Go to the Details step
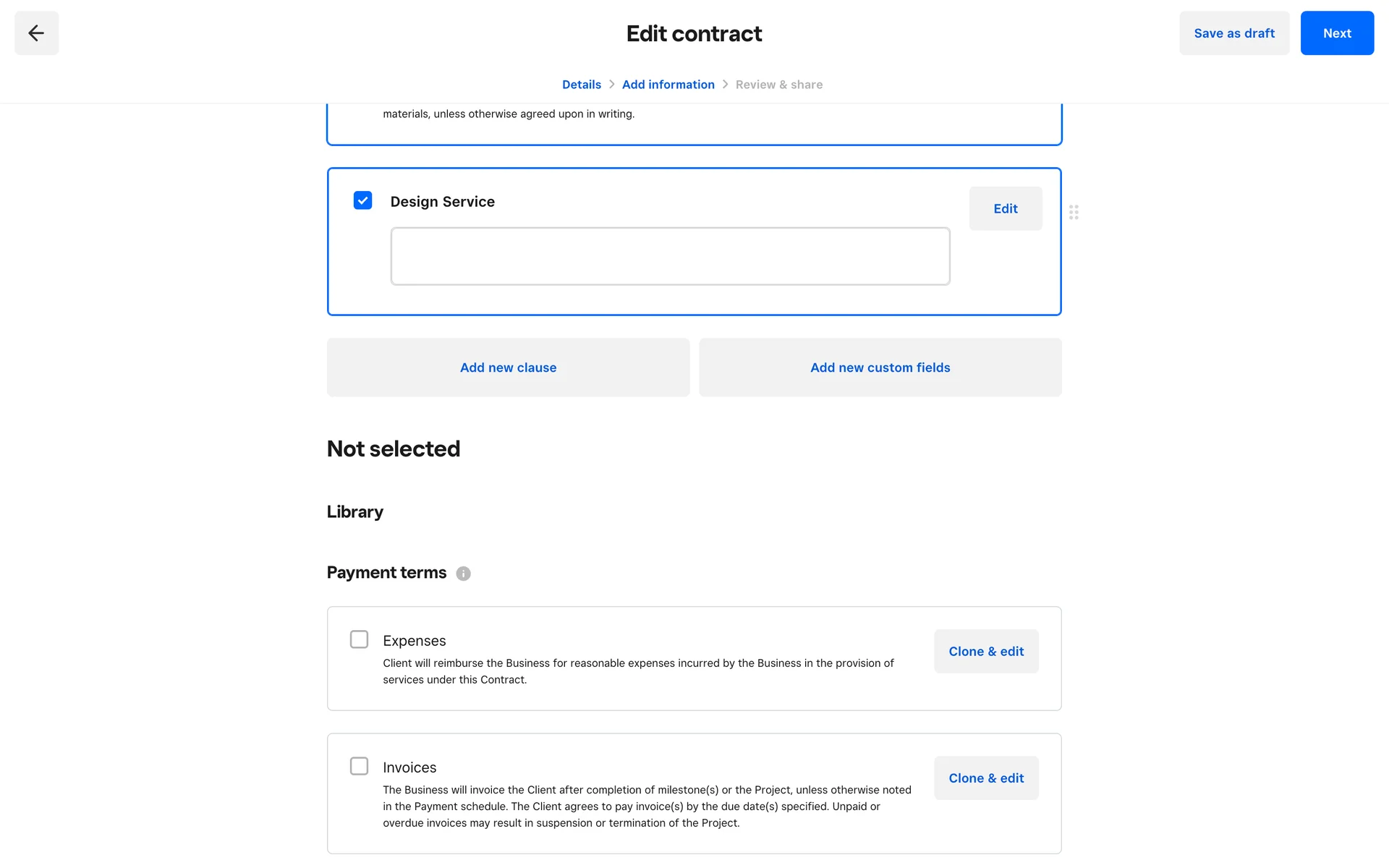Viewport: 1389px width, 868px height. pos(581,85)
